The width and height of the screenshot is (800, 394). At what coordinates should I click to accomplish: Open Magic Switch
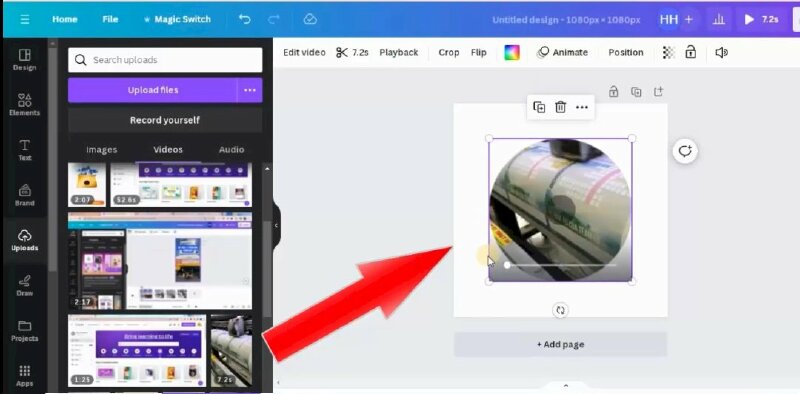click(x=177, y=19)
